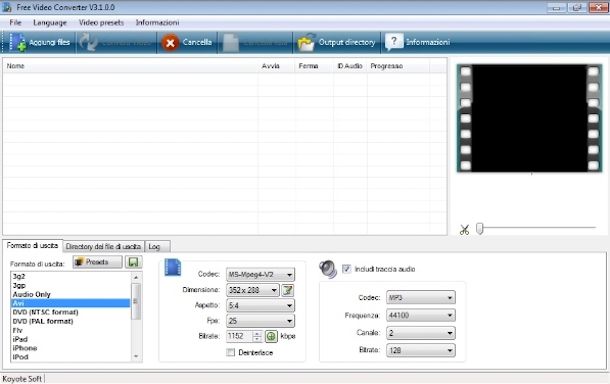Select 3gp in output format list
The width and height of the screenshot is (610, 384).
click(x=71, y=286)
